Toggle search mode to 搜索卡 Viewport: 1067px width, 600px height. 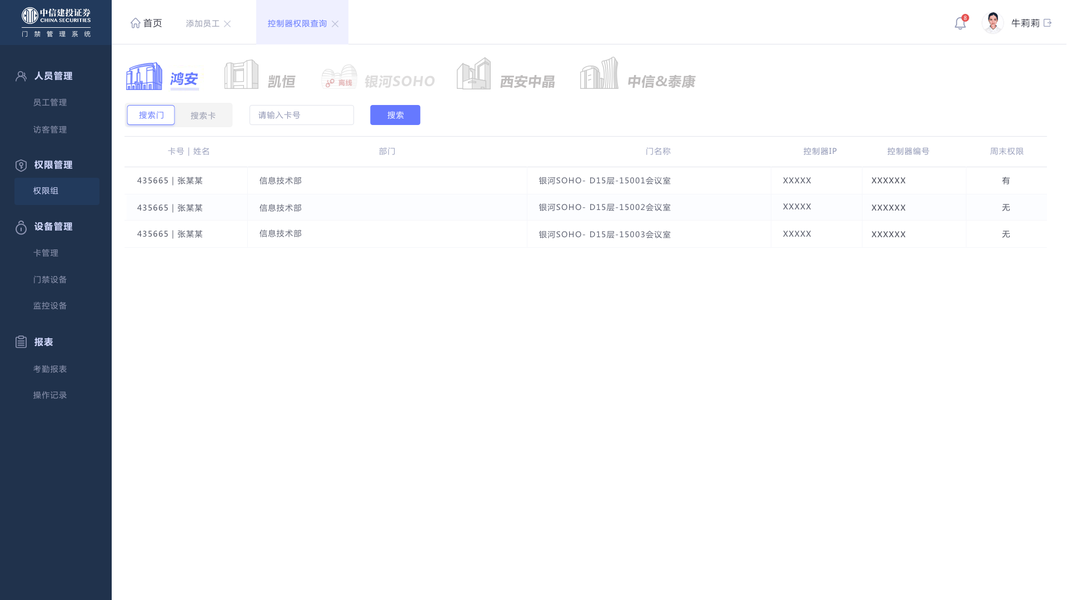point(203,116)
